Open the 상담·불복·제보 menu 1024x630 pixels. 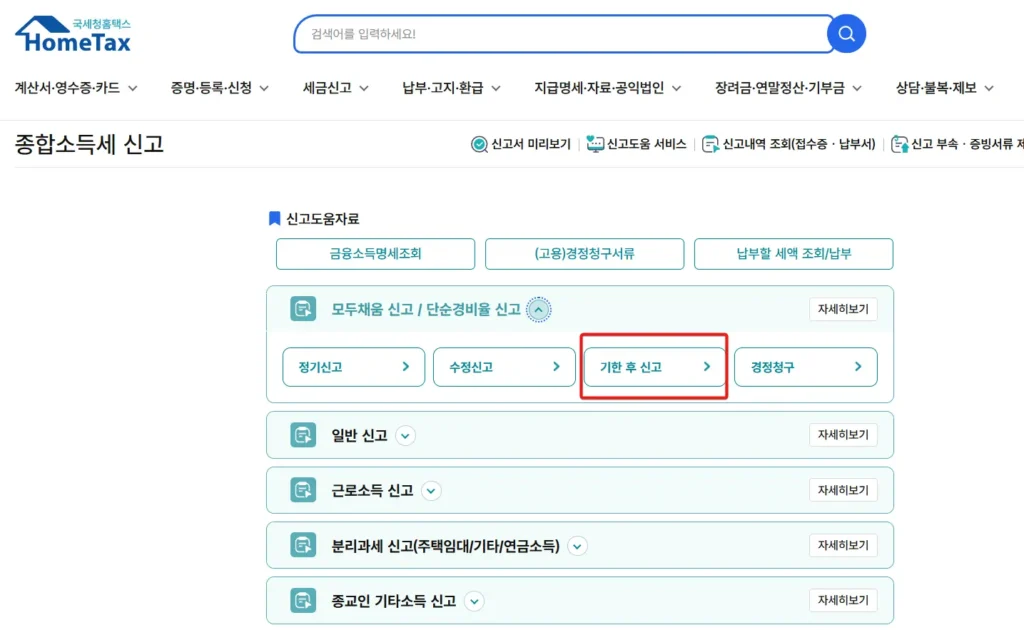(944, 87)
